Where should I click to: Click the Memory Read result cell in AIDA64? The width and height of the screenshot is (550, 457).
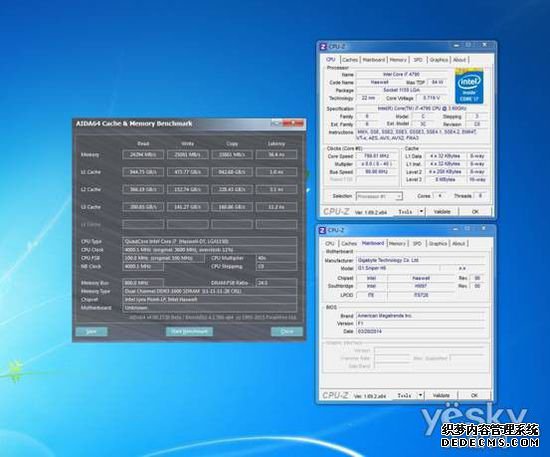pyautogui.click(x=143, y=155)
